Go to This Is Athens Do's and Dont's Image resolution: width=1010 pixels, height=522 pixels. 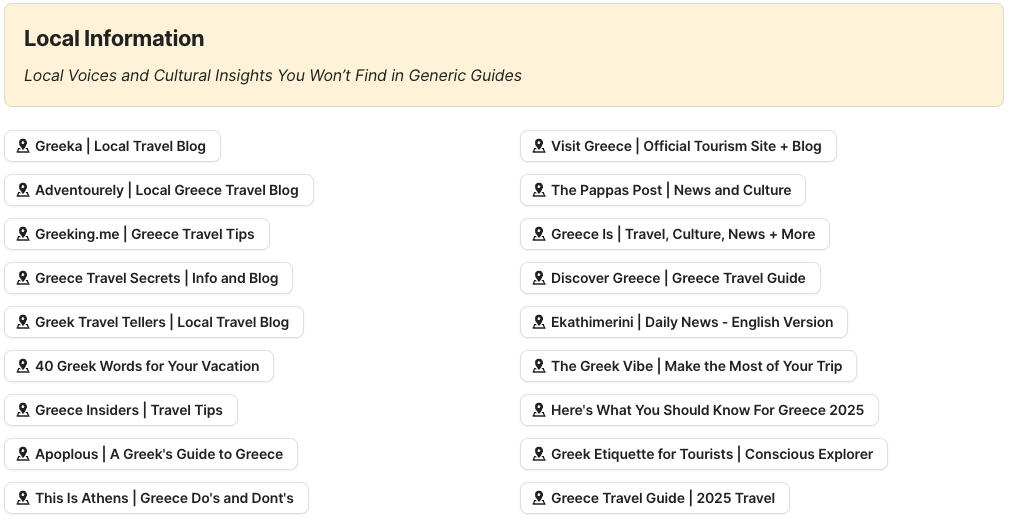[164, 498]
